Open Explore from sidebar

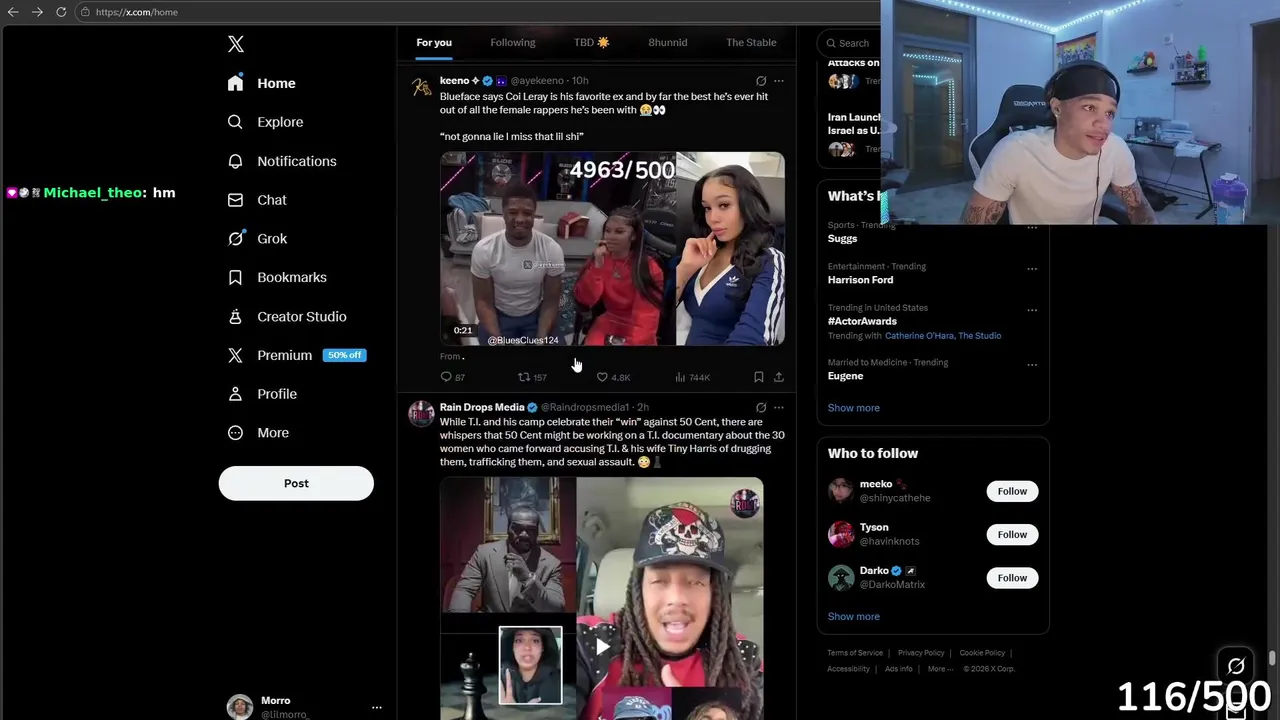[265, 122]
